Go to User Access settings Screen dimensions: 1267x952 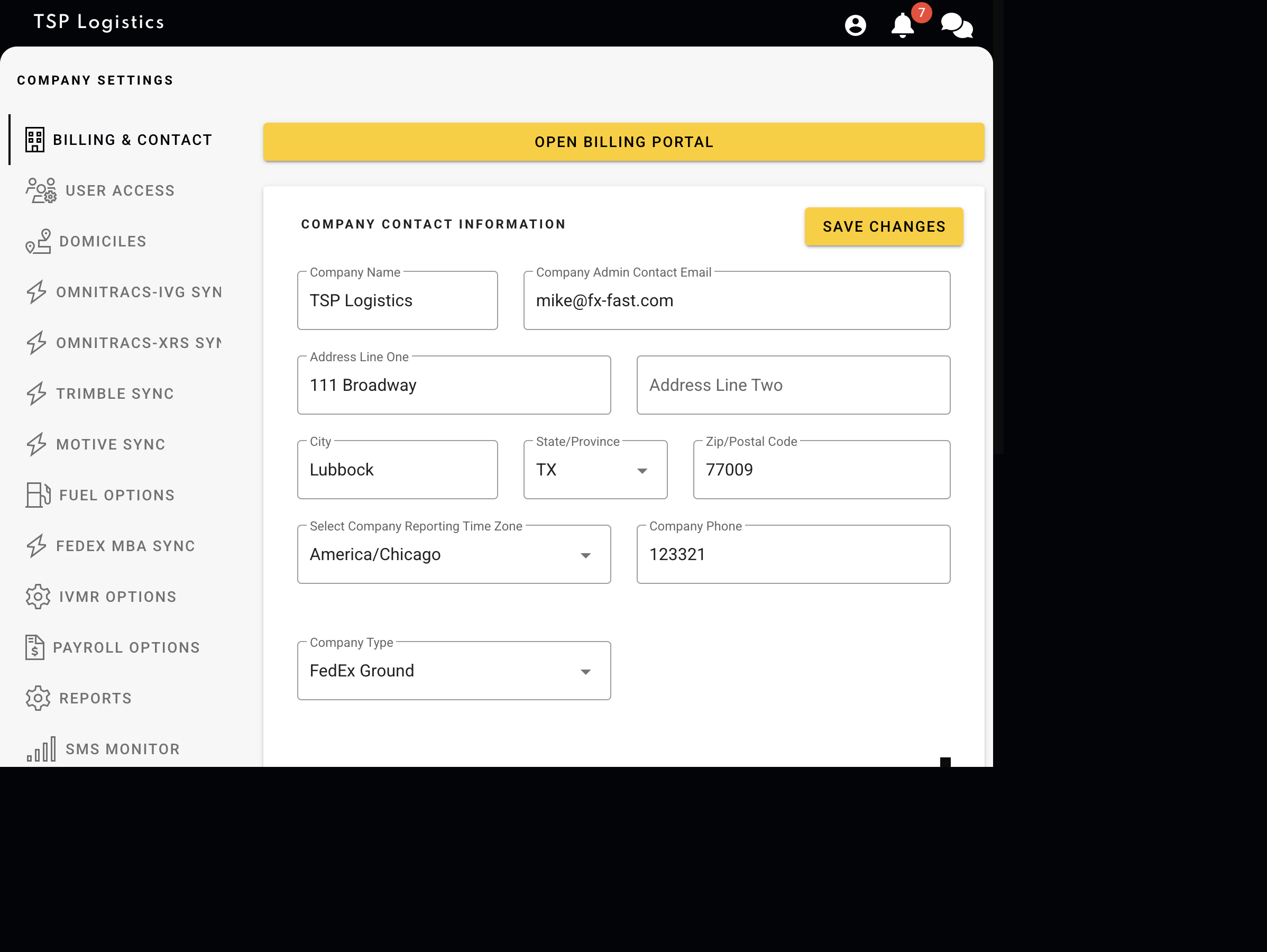point(120,191)
